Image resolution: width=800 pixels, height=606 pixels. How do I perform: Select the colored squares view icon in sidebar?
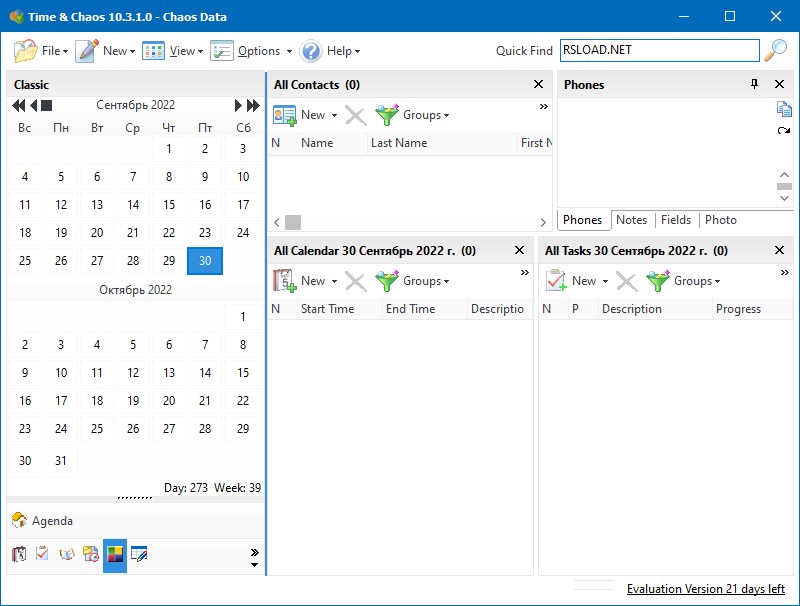[x=115, y=554]
